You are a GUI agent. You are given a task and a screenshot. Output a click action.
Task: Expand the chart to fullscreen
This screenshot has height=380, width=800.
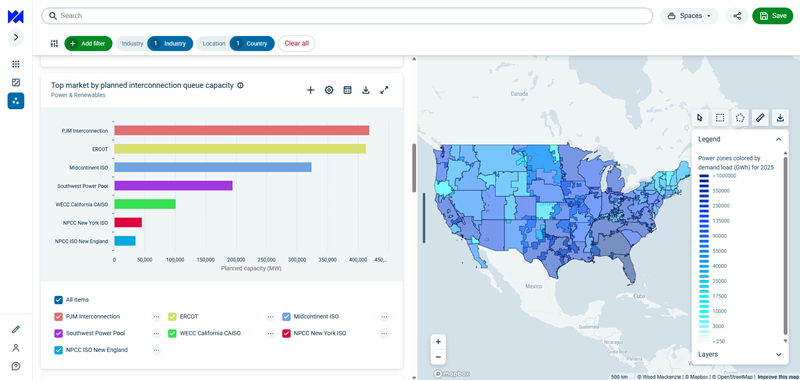384,90
